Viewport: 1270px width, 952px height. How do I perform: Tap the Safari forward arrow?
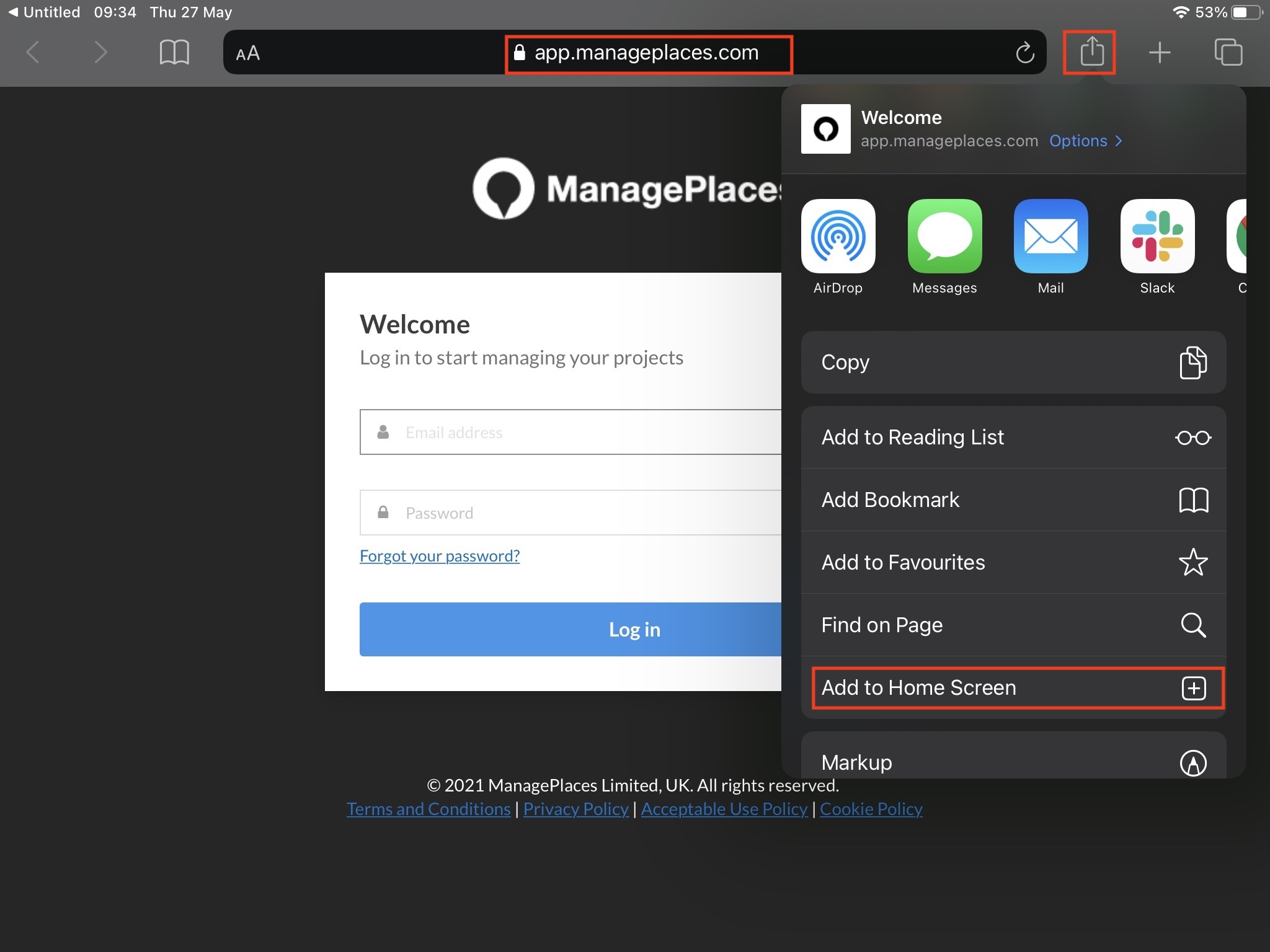pyautogui.click(x=100, y=52)
